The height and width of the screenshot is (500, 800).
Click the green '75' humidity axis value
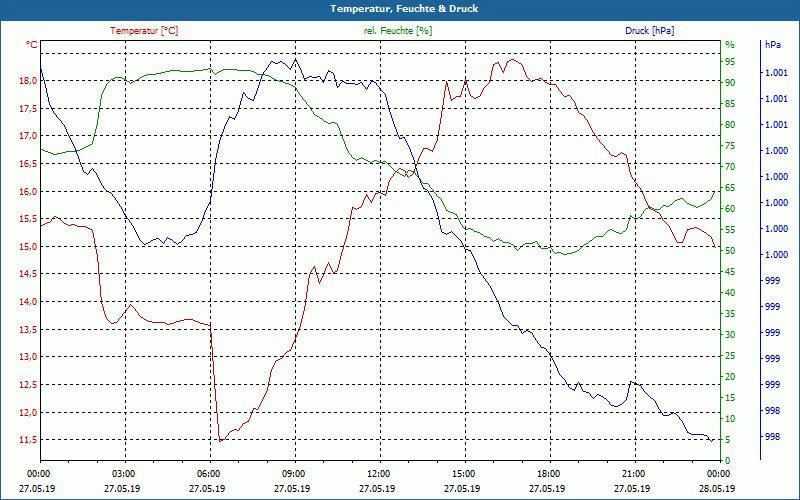(730, 146)
